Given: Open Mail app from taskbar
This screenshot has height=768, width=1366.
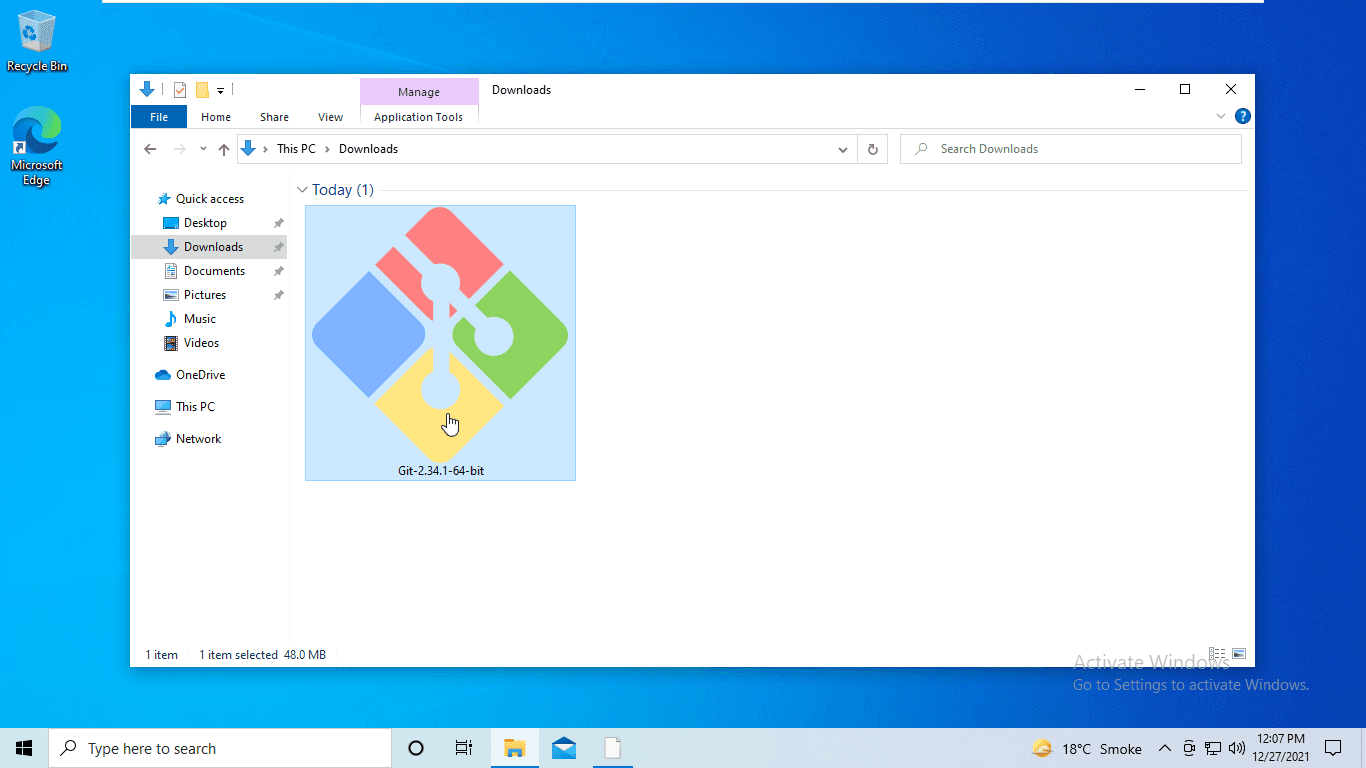Looking at the screenshot, I should pos(563,748).
